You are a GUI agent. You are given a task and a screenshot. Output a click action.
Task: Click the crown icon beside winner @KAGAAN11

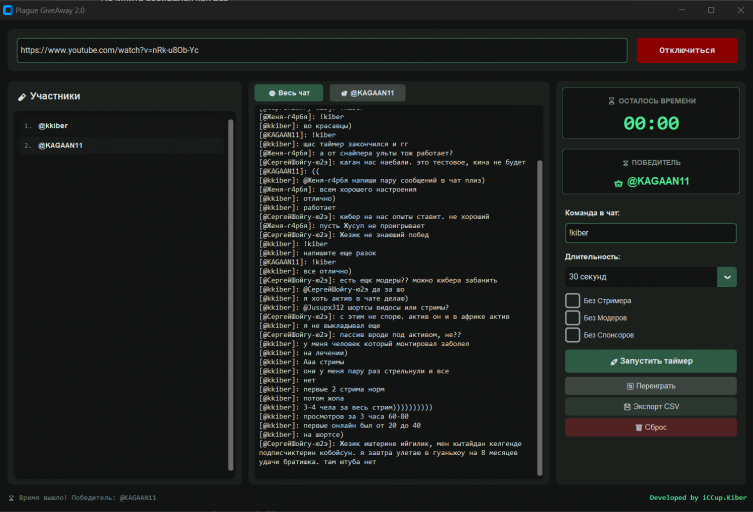619,183
